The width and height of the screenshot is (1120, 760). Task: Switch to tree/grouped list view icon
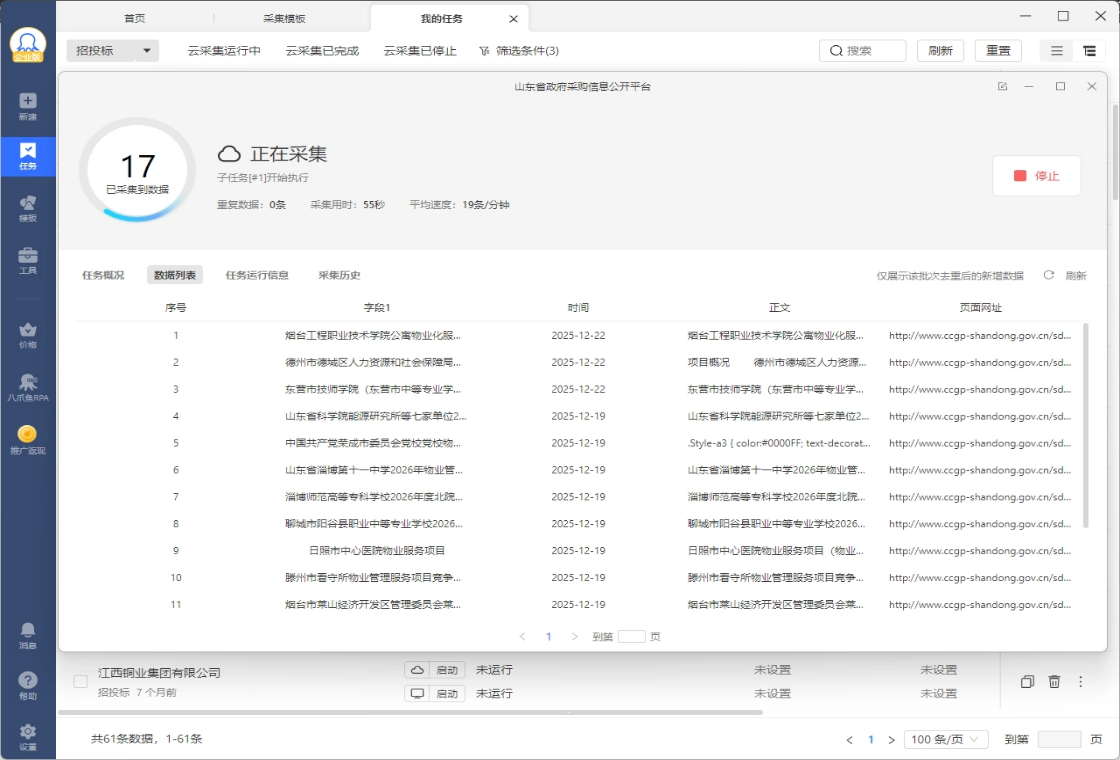pyautogui.click(x=1089, y=51)
